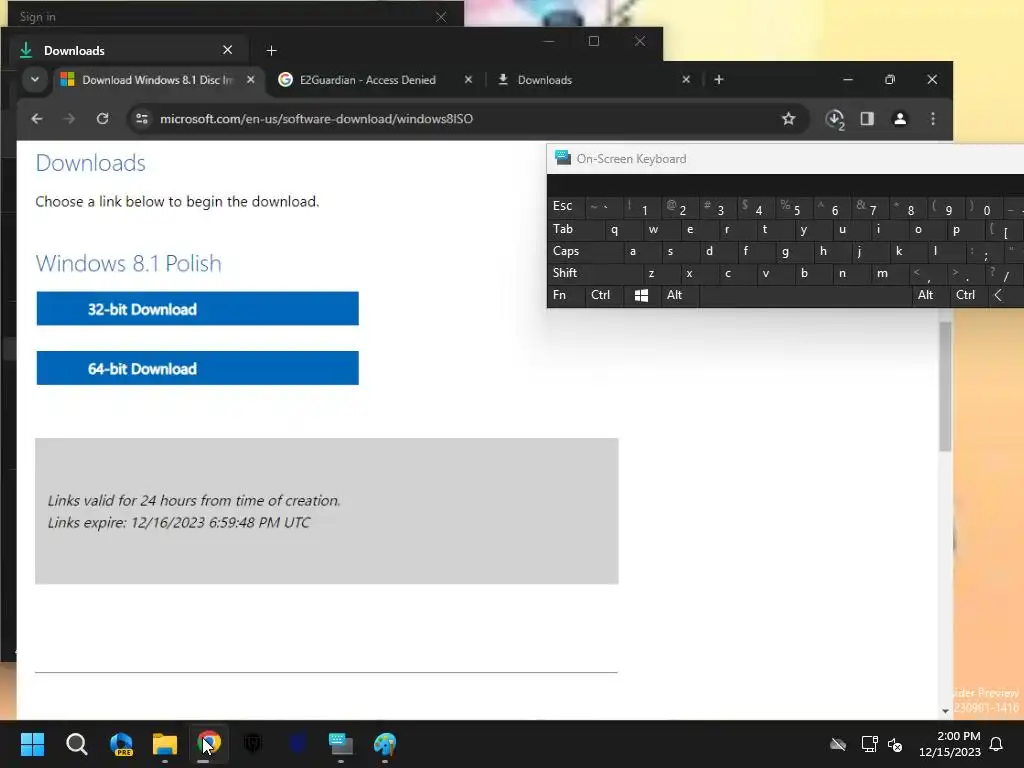Viewport: 1024px width, 768px height.
Task: Toggle right Alt key on On-Screen Keyboard
Action: [x=930, y=295]
